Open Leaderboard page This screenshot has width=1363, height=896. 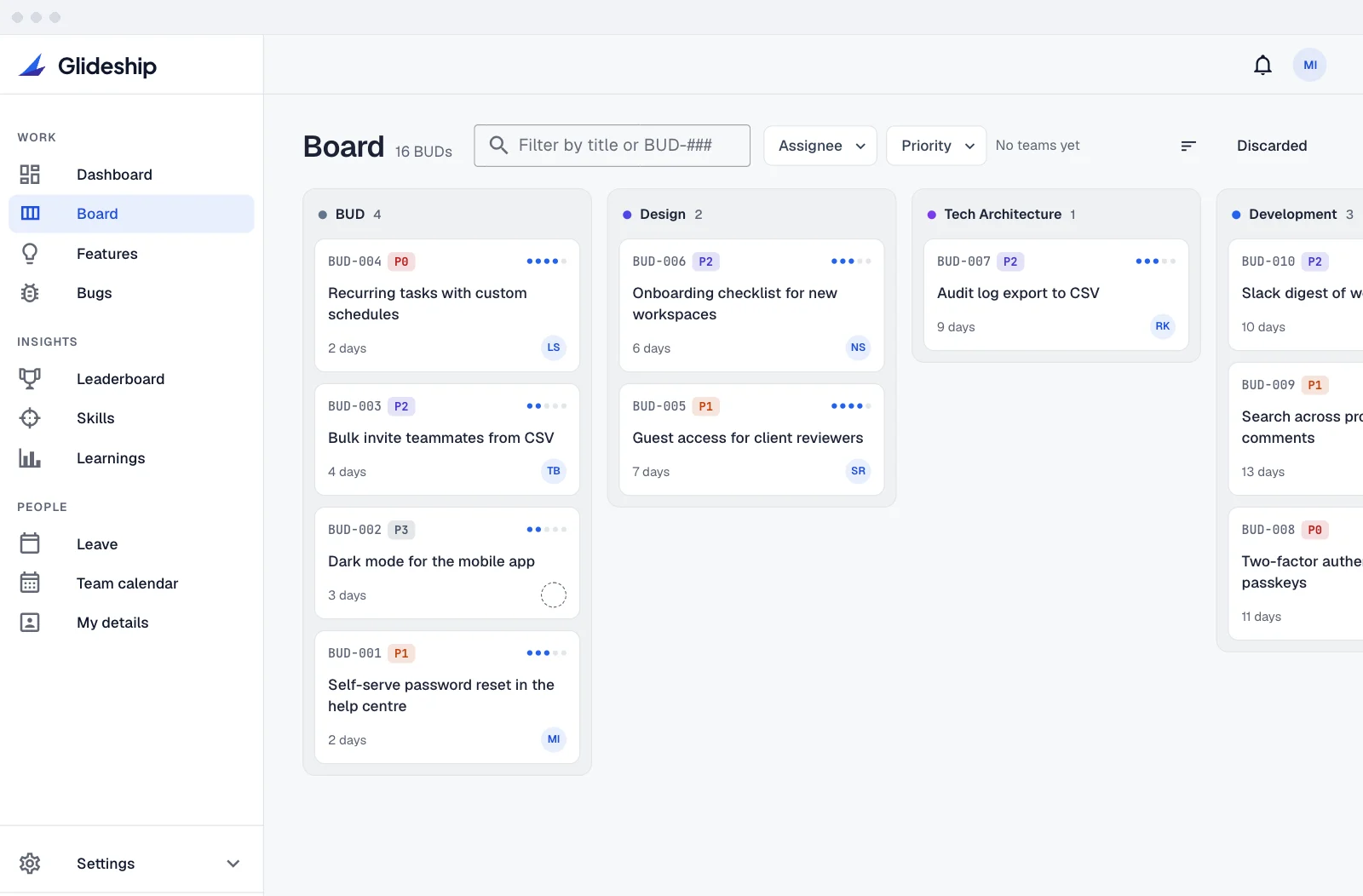click(131, 379)
